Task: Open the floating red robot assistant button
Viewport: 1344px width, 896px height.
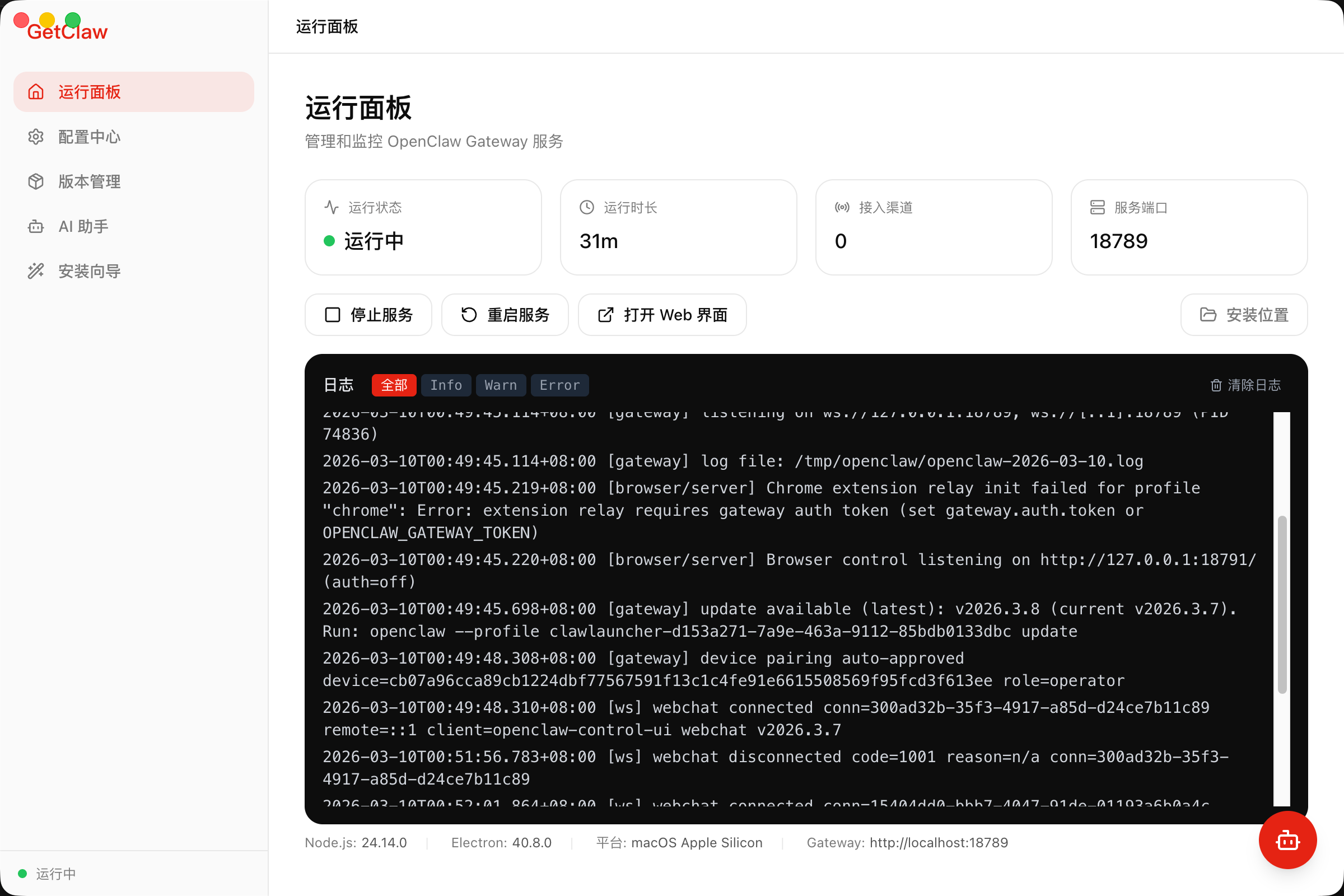Action: [1287, 840]
